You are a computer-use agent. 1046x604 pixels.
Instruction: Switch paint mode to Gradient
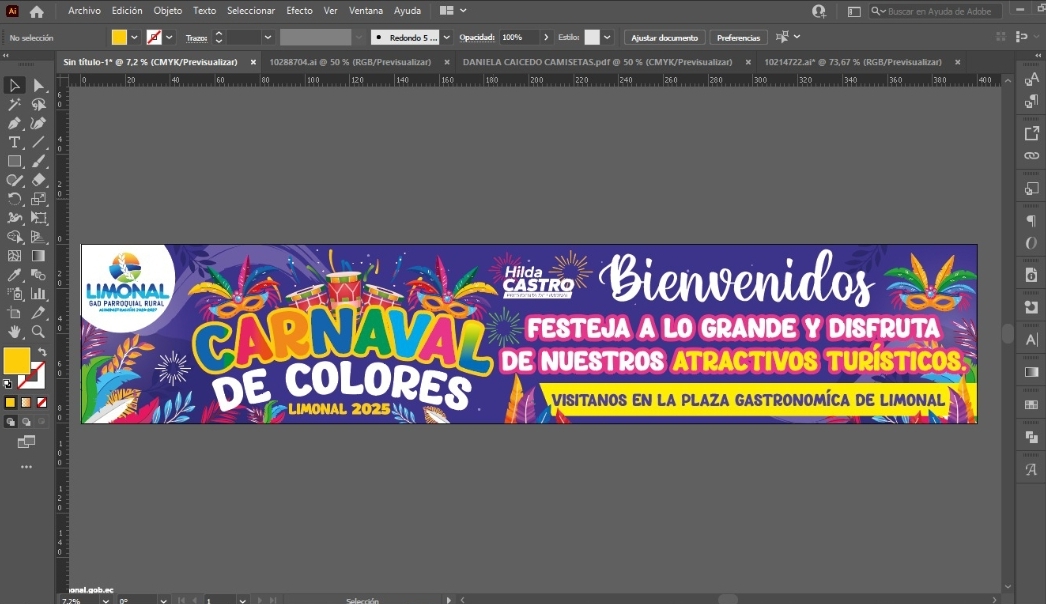pos(26,402)
